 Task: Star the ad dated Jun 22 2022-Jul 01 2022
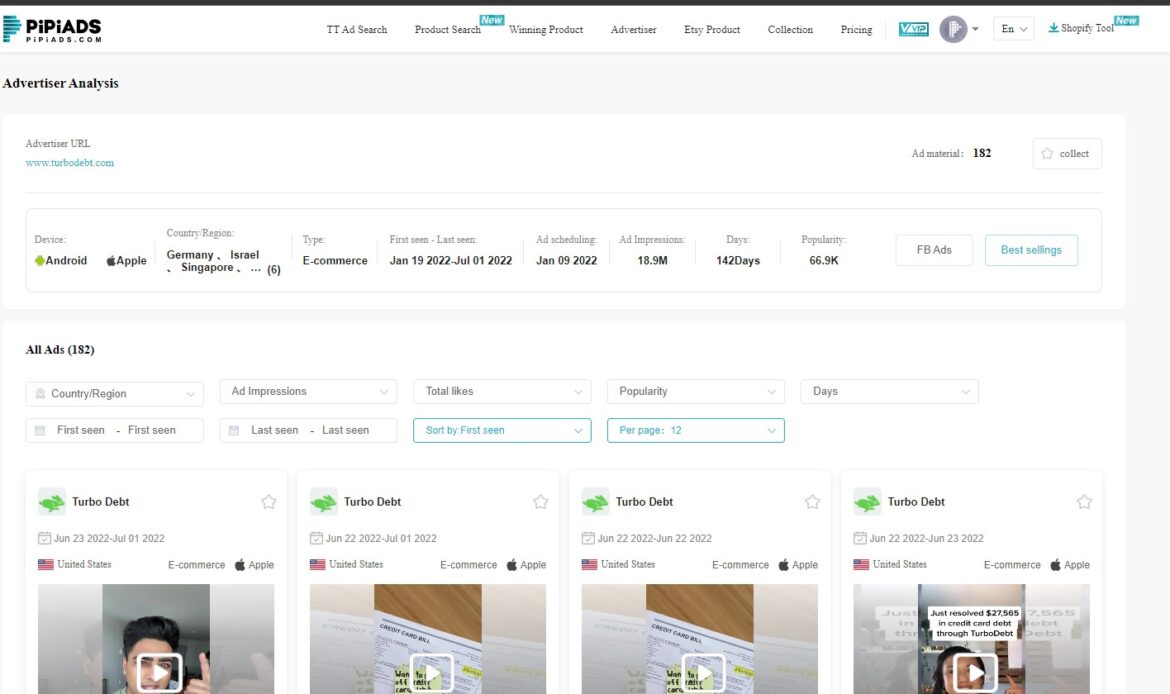pos(540,502)
